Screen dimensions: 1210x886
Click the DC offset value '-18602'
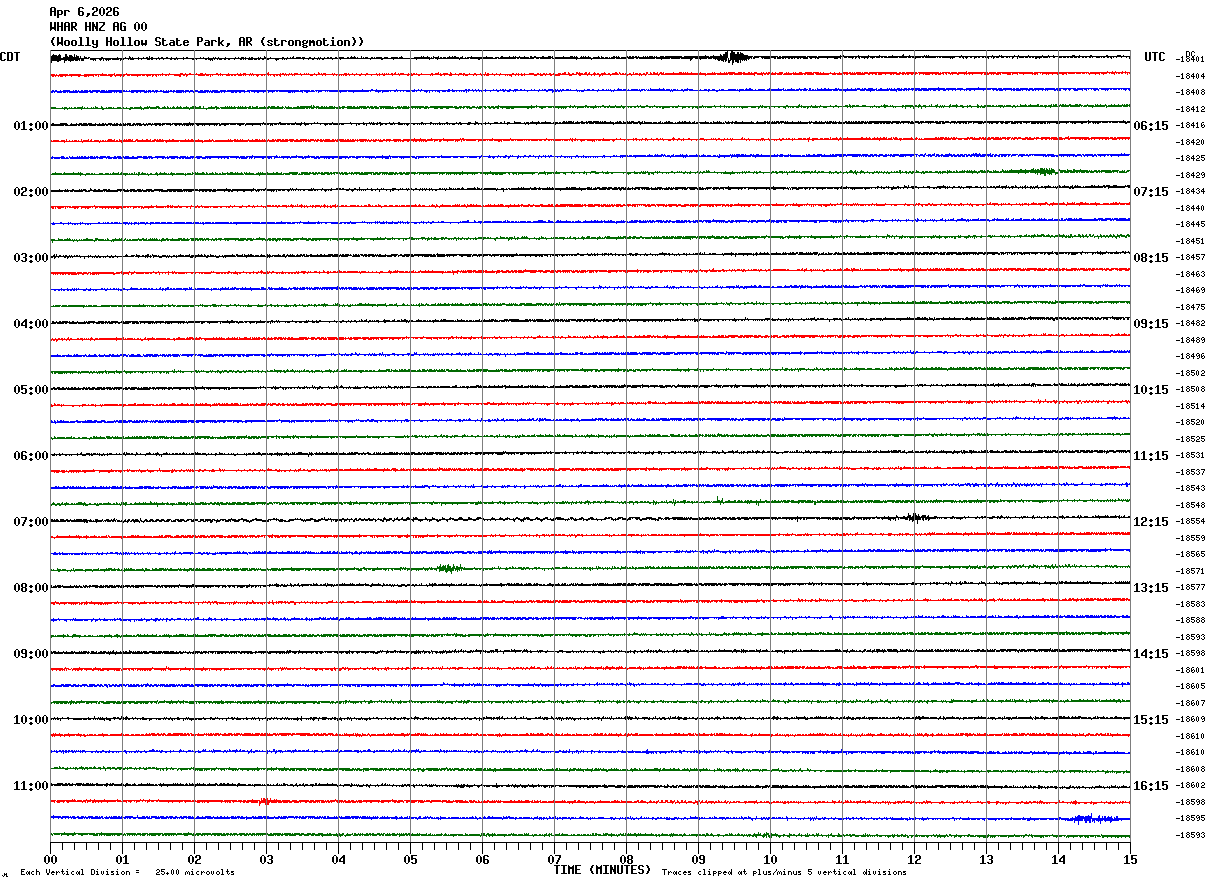tap(1191, 785)
